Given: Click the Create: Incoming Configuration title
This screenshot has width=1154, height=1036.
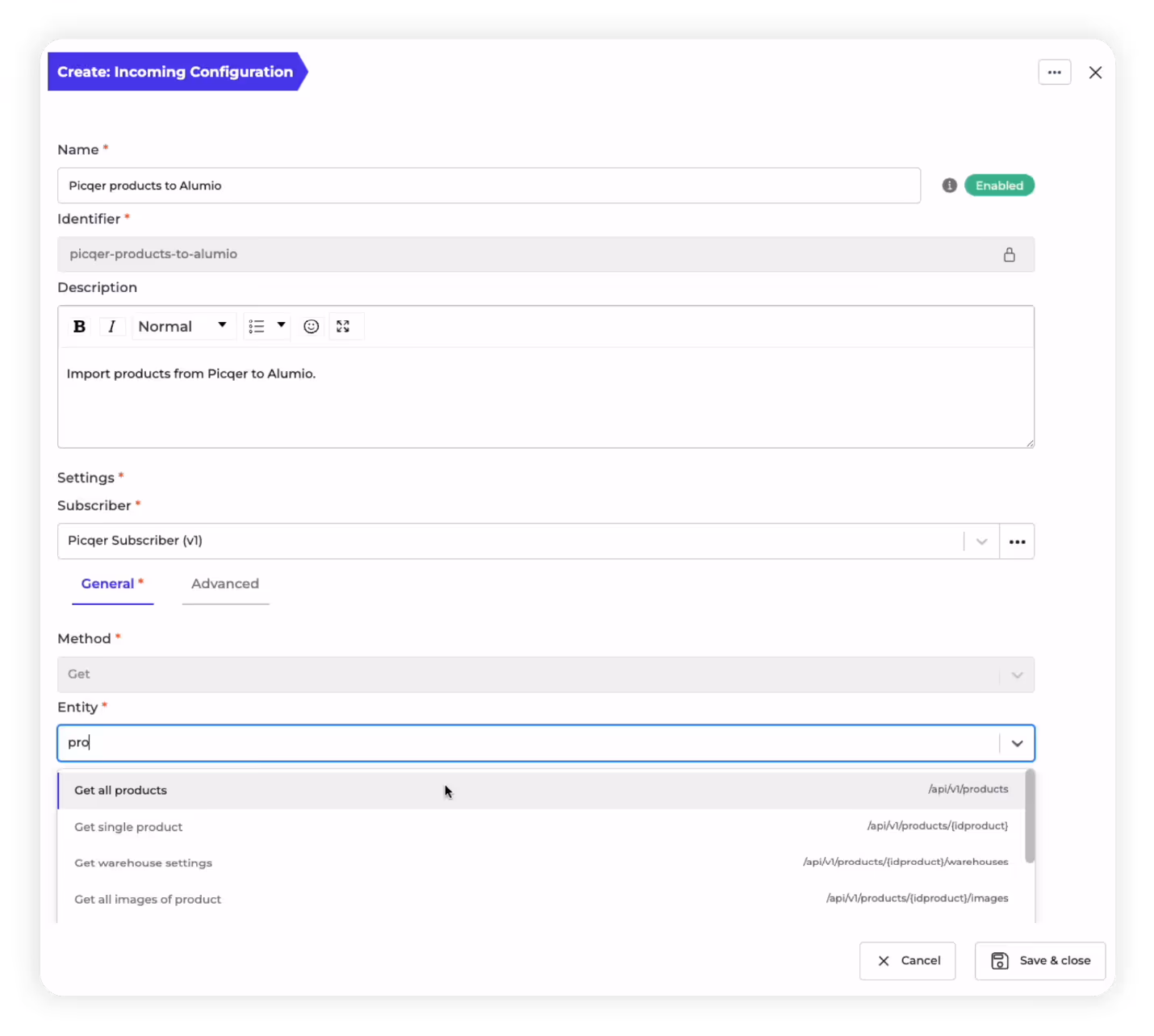Looking at the screenshot, I should (175, 72).
